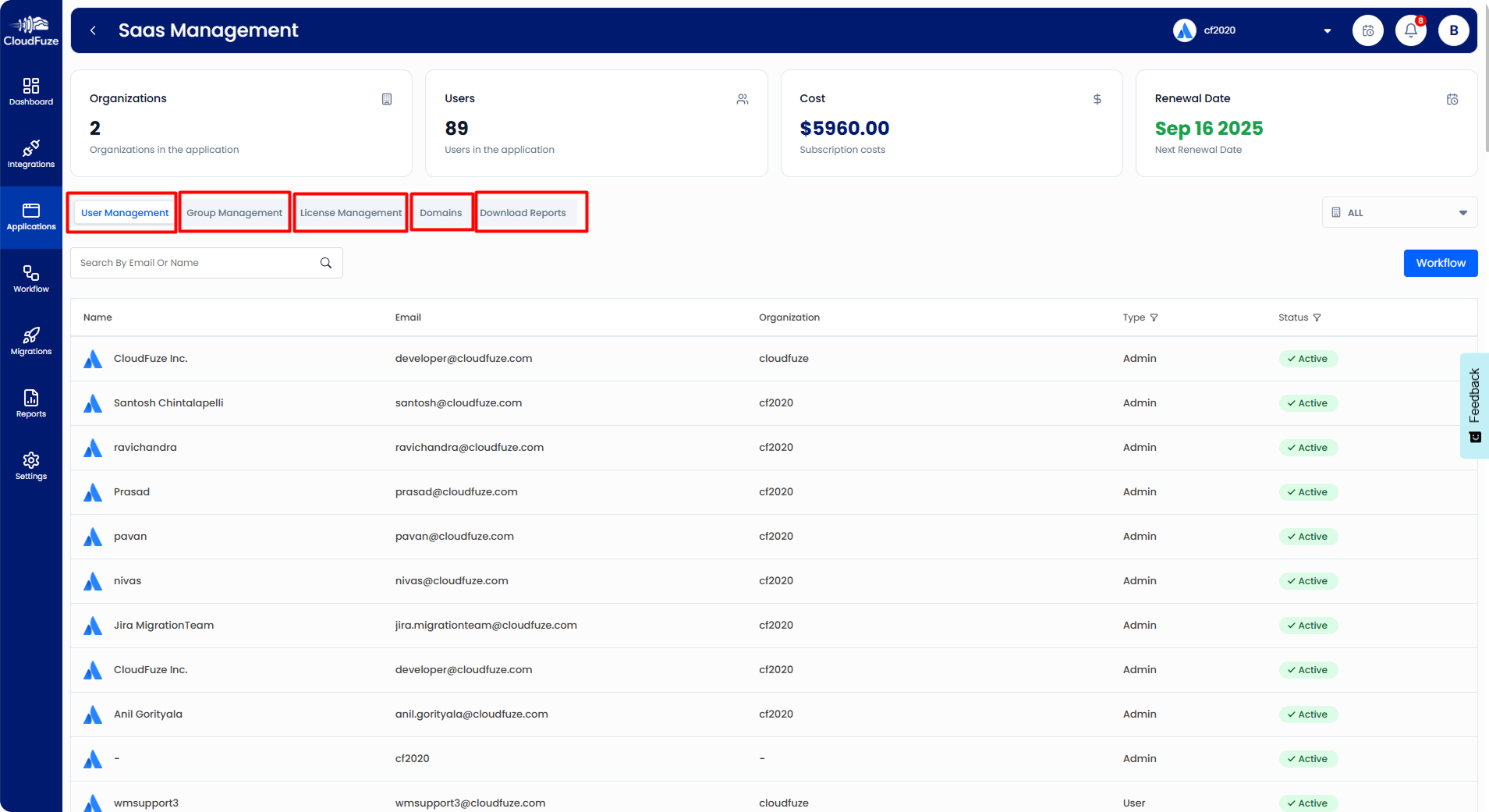Click Atlassian icon in ravichandra row
Viewport: 1489px width, 812px height.
tap(93, 448)
